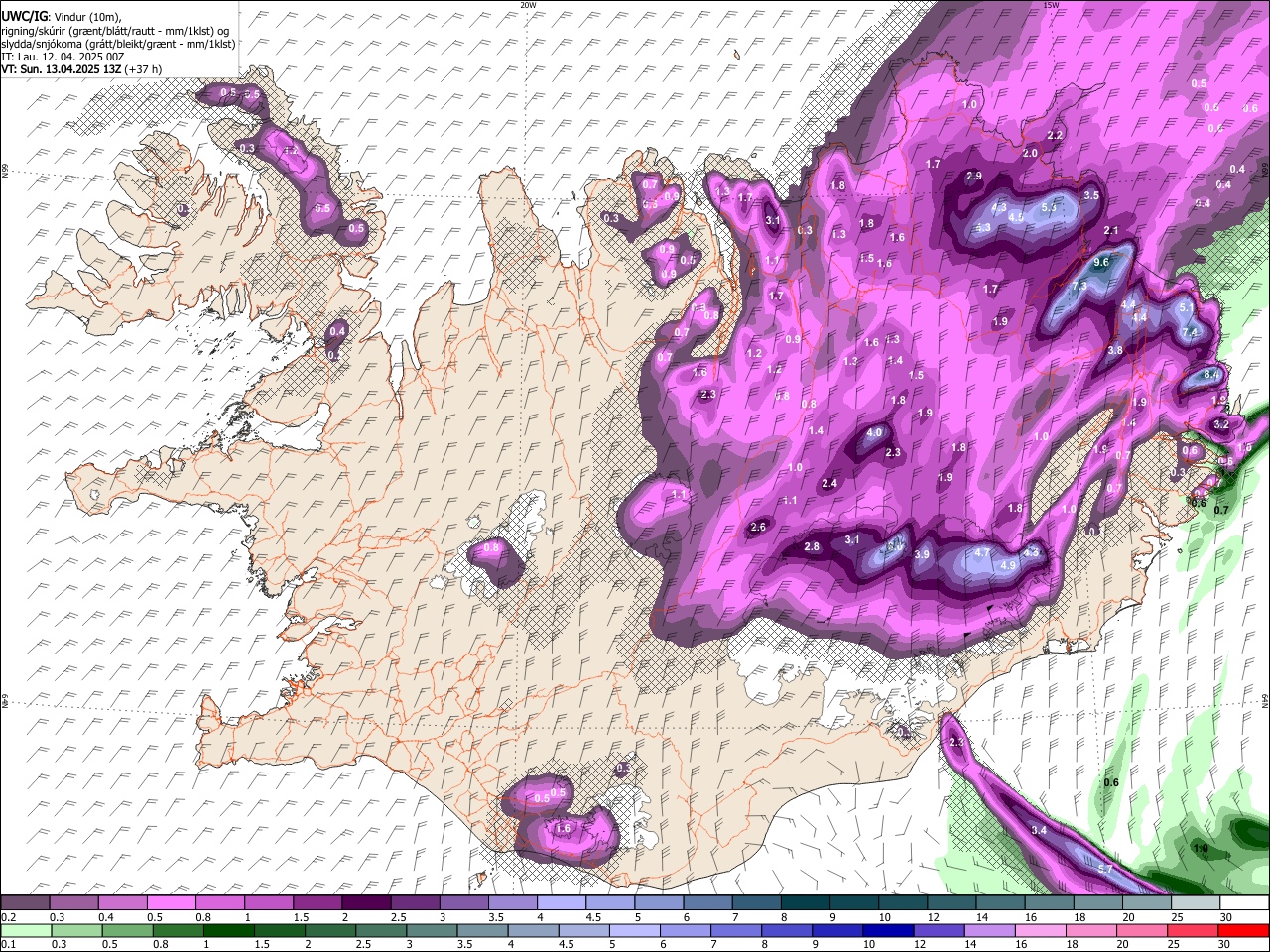Click the 7.3 precipitation value
This screenshot has width=1270, height=952.
1079,287
